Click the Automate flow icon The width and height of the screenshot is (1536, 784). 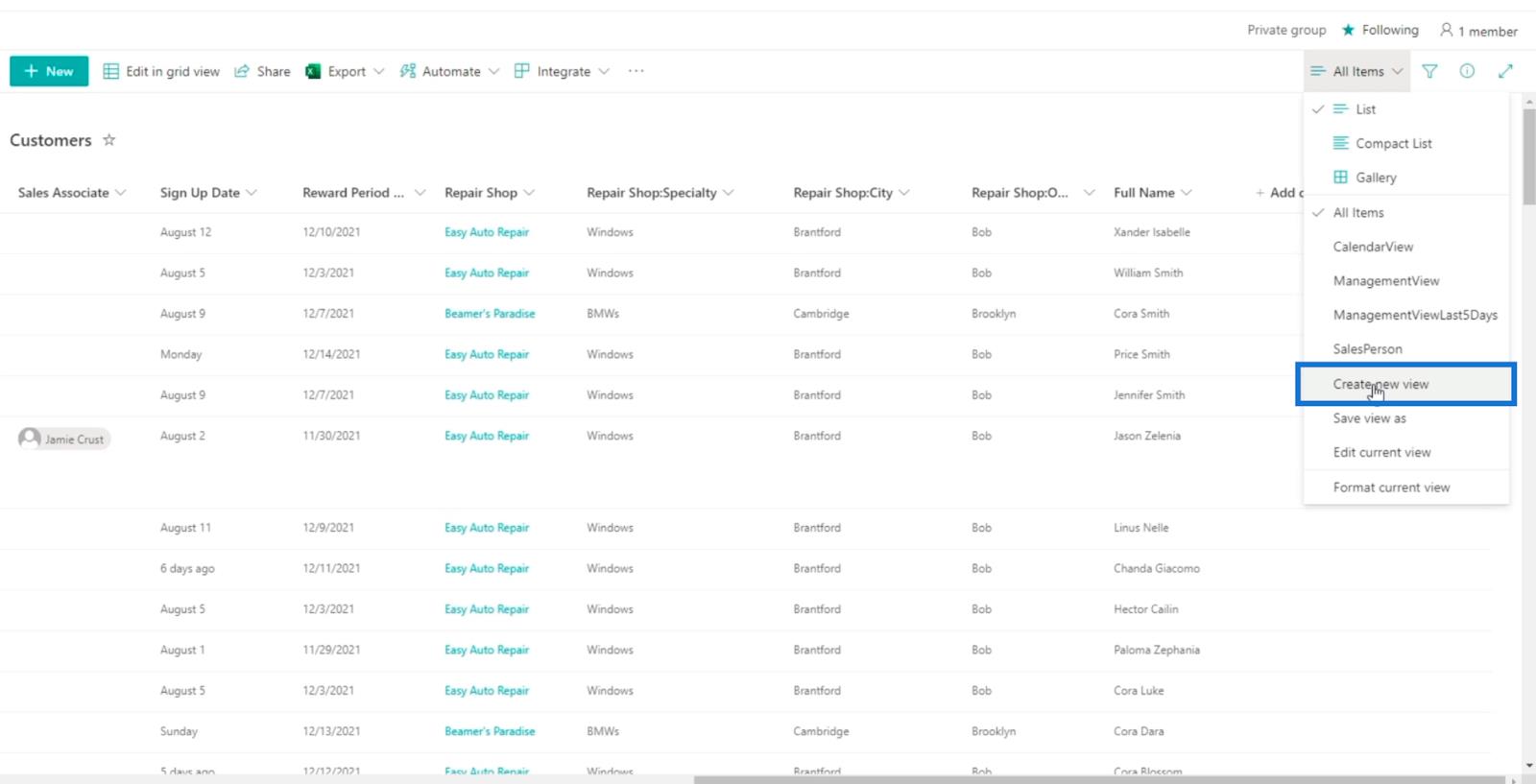coord(408,71)
